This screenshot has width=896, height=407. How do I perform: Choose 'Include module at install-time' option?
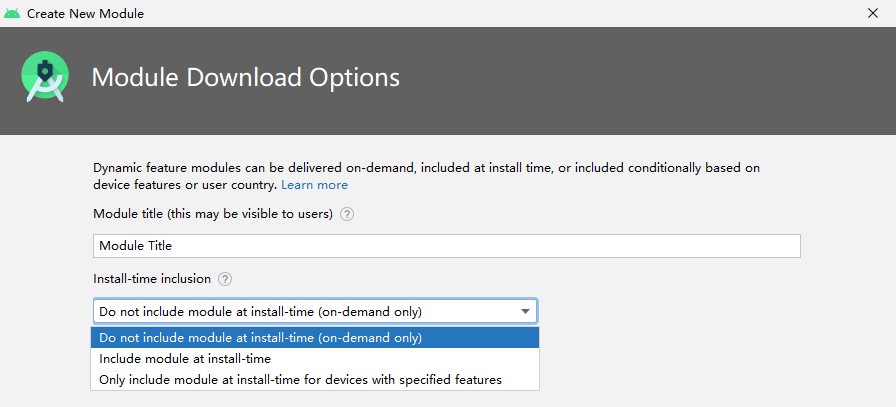(185, 358)
